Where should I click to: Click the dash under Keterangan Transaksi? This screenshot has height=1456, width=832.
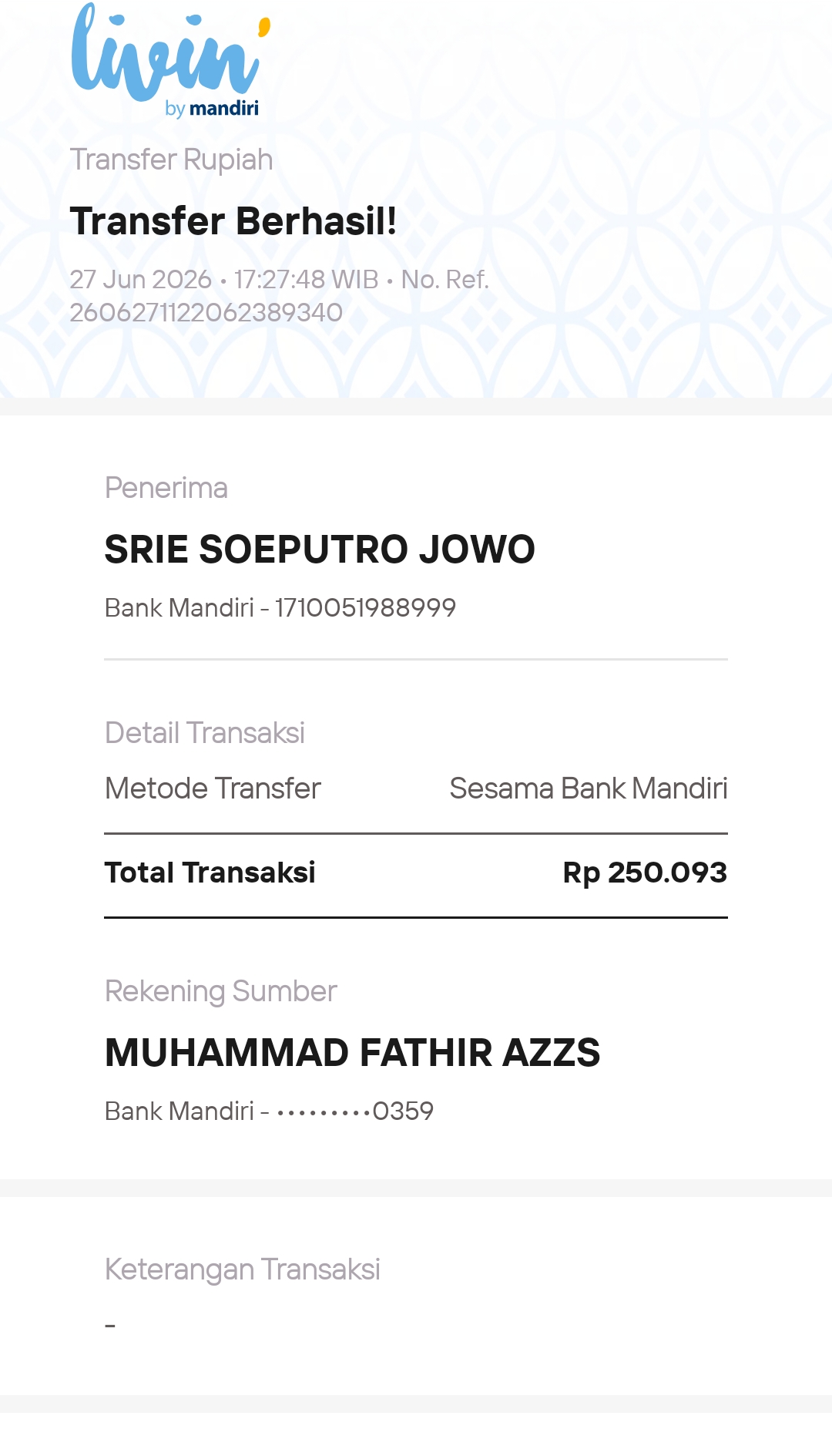(x=110, y=1326)
